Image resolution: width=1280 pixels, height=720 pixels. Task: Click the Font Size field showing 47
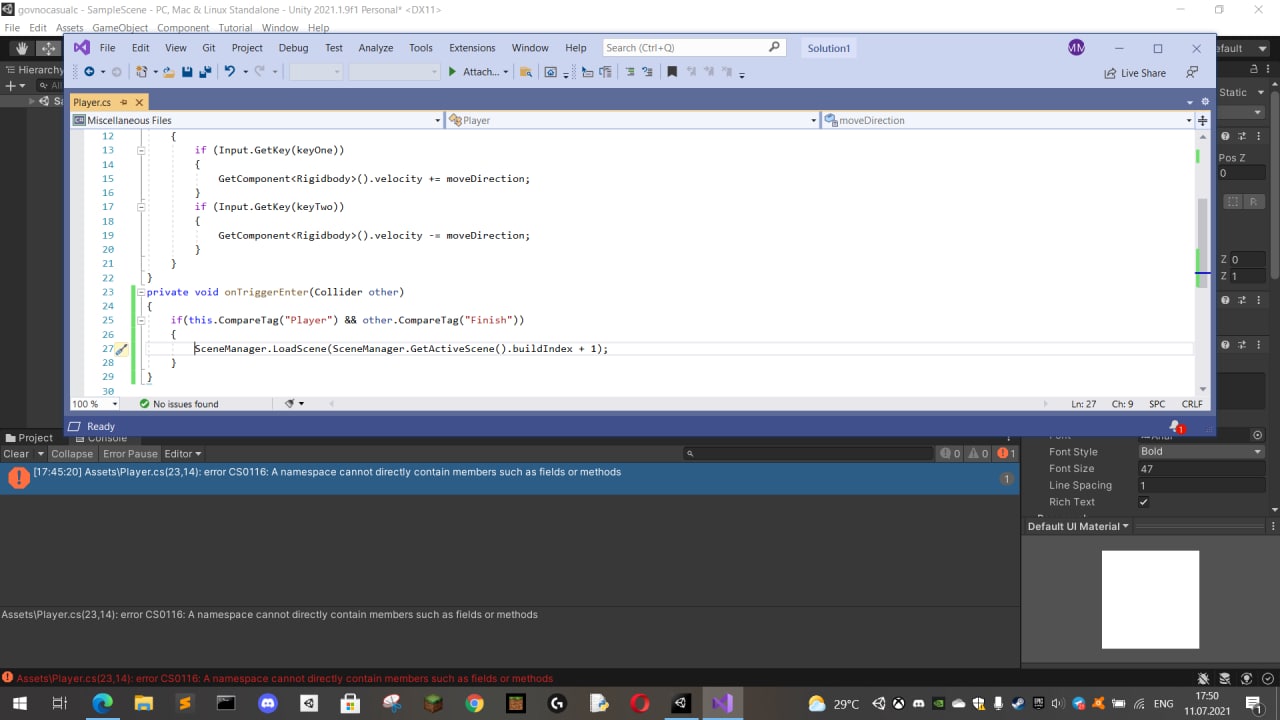[x=1201, y=468]
